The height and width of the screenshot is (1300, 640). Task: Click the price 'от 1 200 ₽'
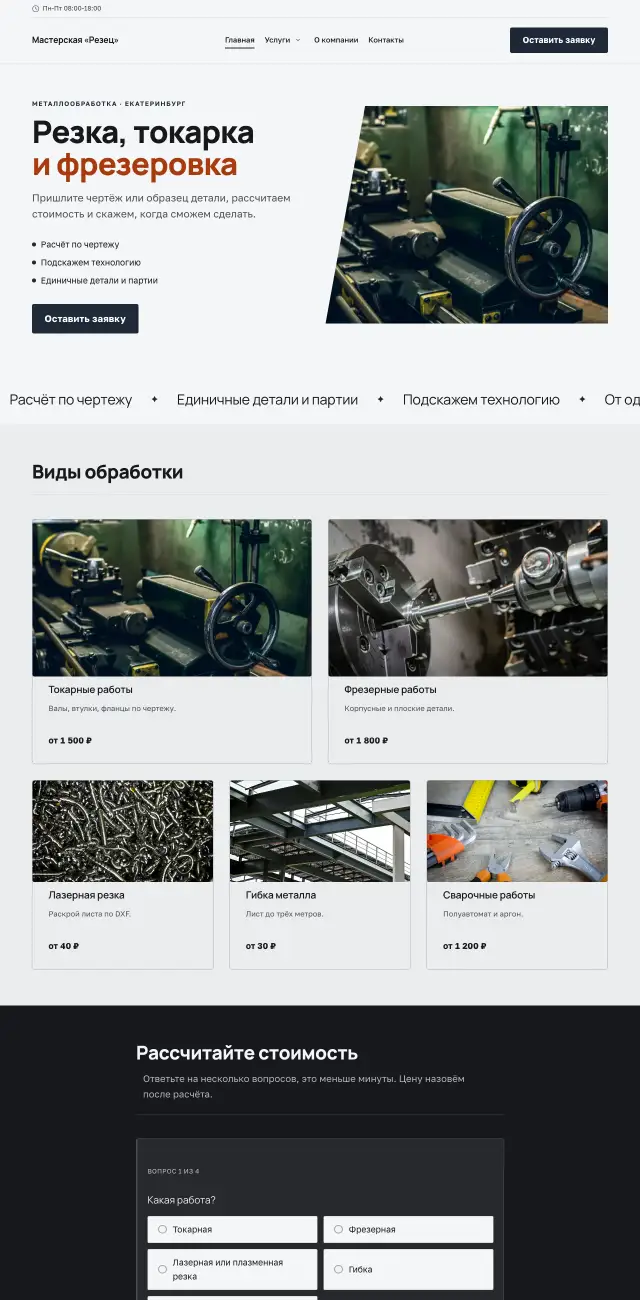point(465,946)
